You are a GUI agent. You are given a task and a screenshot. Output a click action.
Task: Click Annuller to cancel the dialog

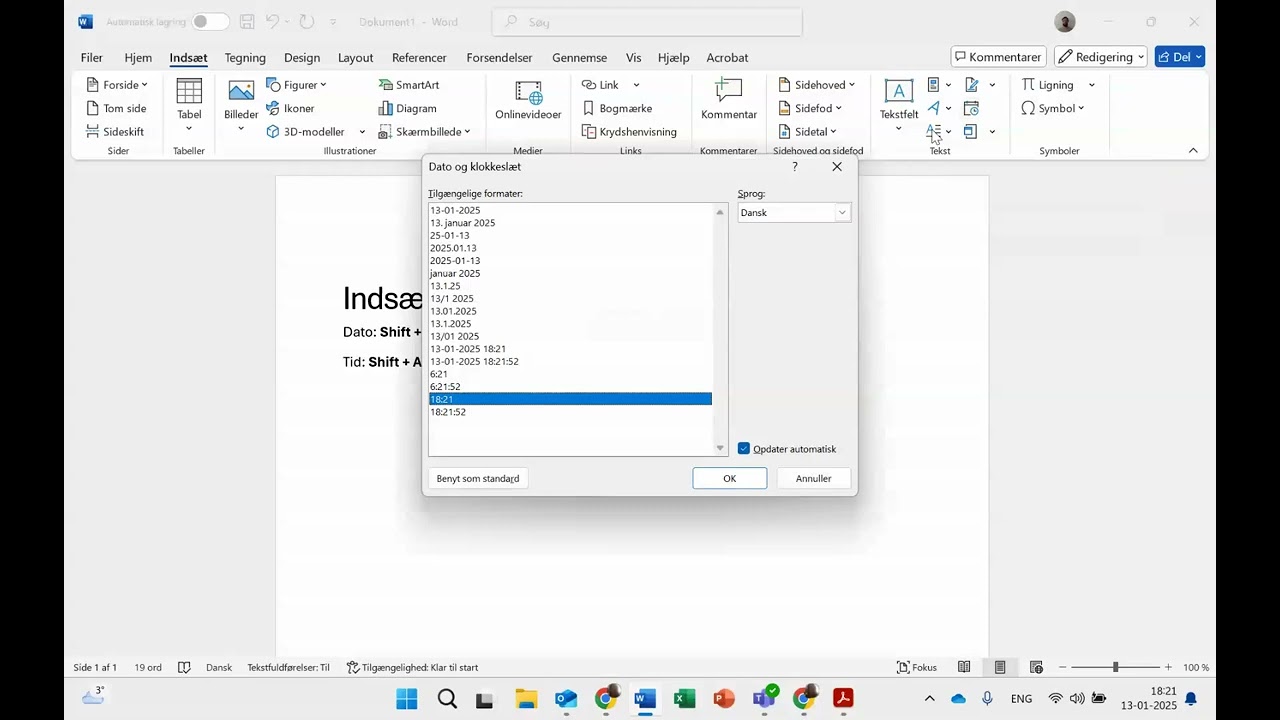coord(813,478)
